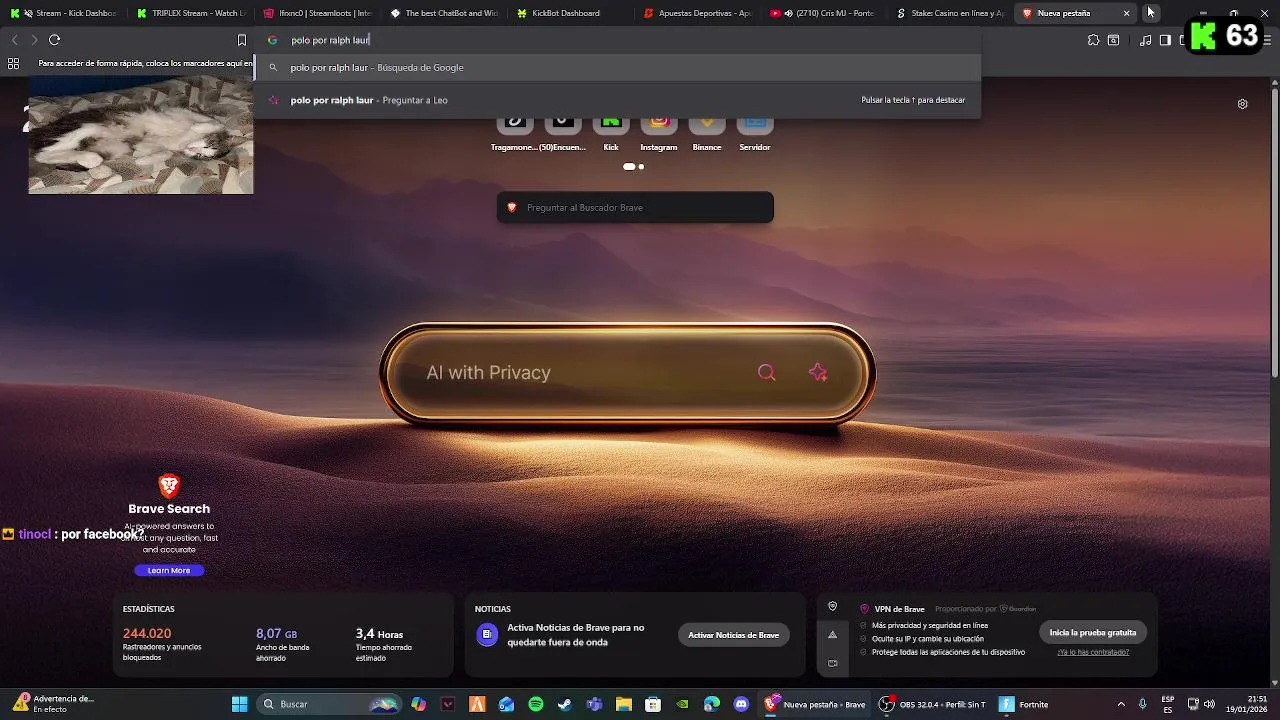Go back with the browser back arrow
This screenshot has height=720, width=1280.
(14, 40)
